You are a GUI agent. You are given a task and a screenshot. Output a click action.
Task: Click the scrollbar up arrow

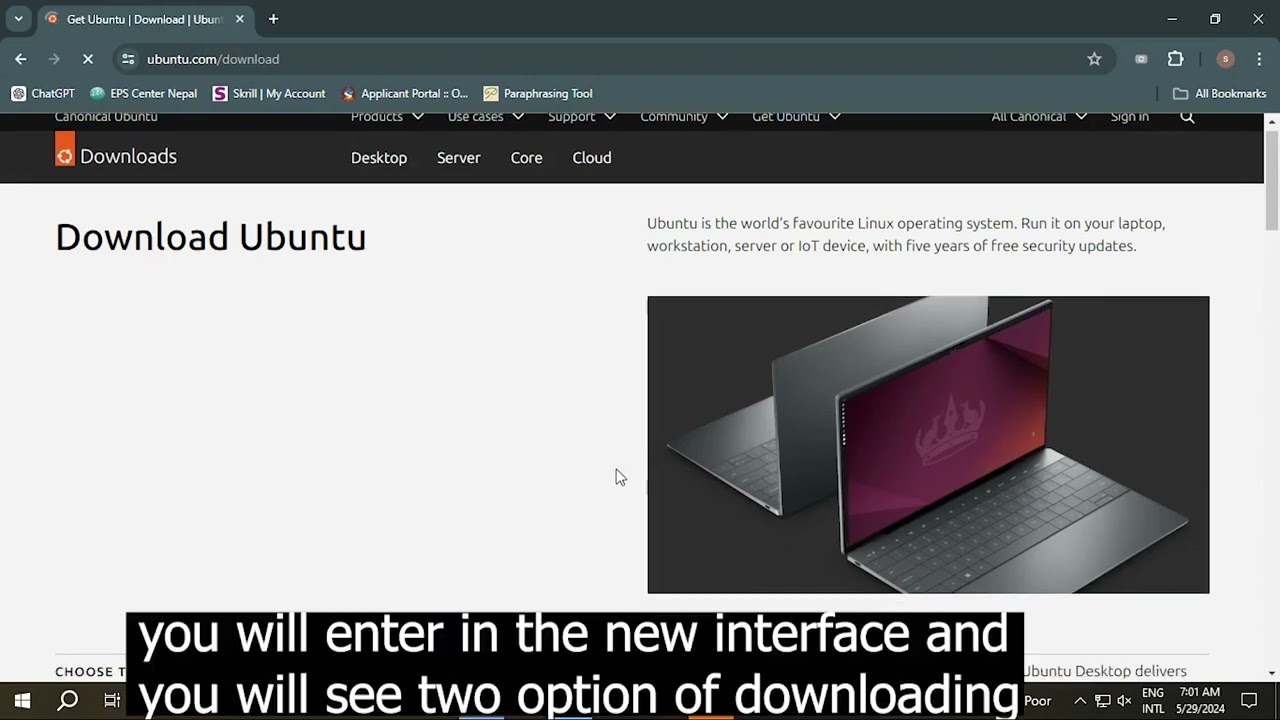(1272, 122)
